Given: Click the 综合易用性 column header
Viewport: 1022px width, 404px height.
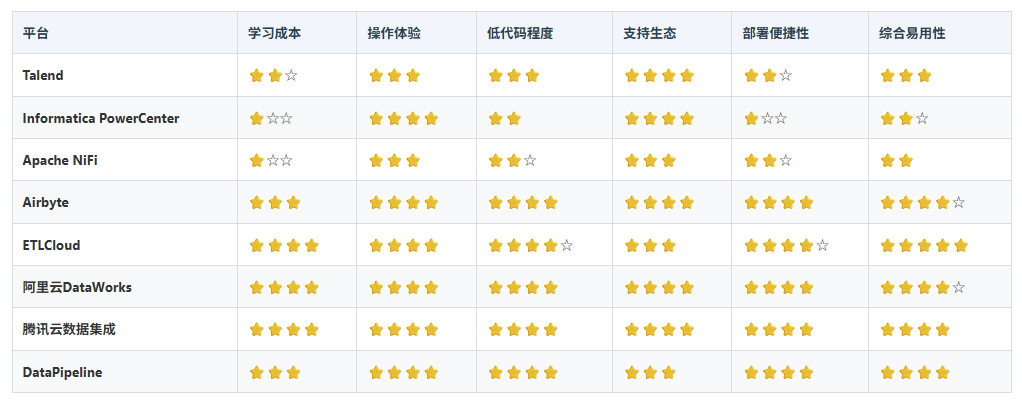Looking at the screenshot, I should coord(913,33).
